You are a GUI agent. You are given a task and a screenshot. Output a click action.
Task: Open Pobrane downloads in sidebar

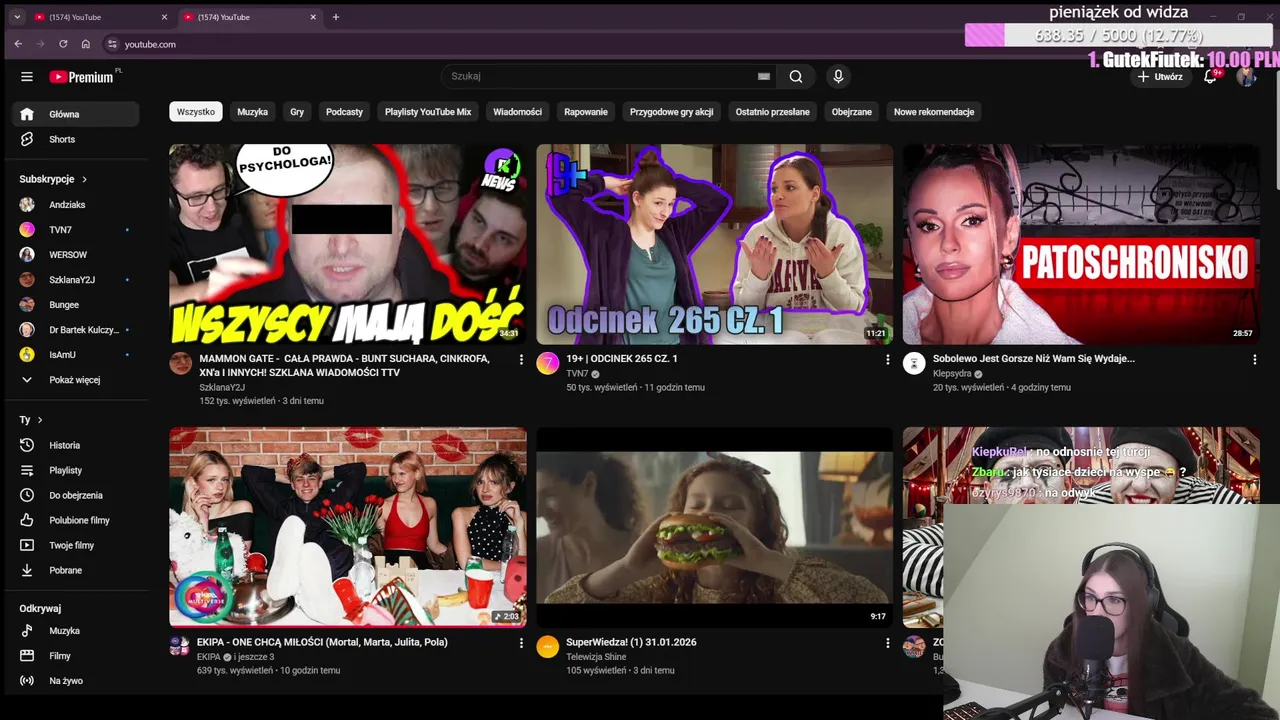[x=76, y=570]
